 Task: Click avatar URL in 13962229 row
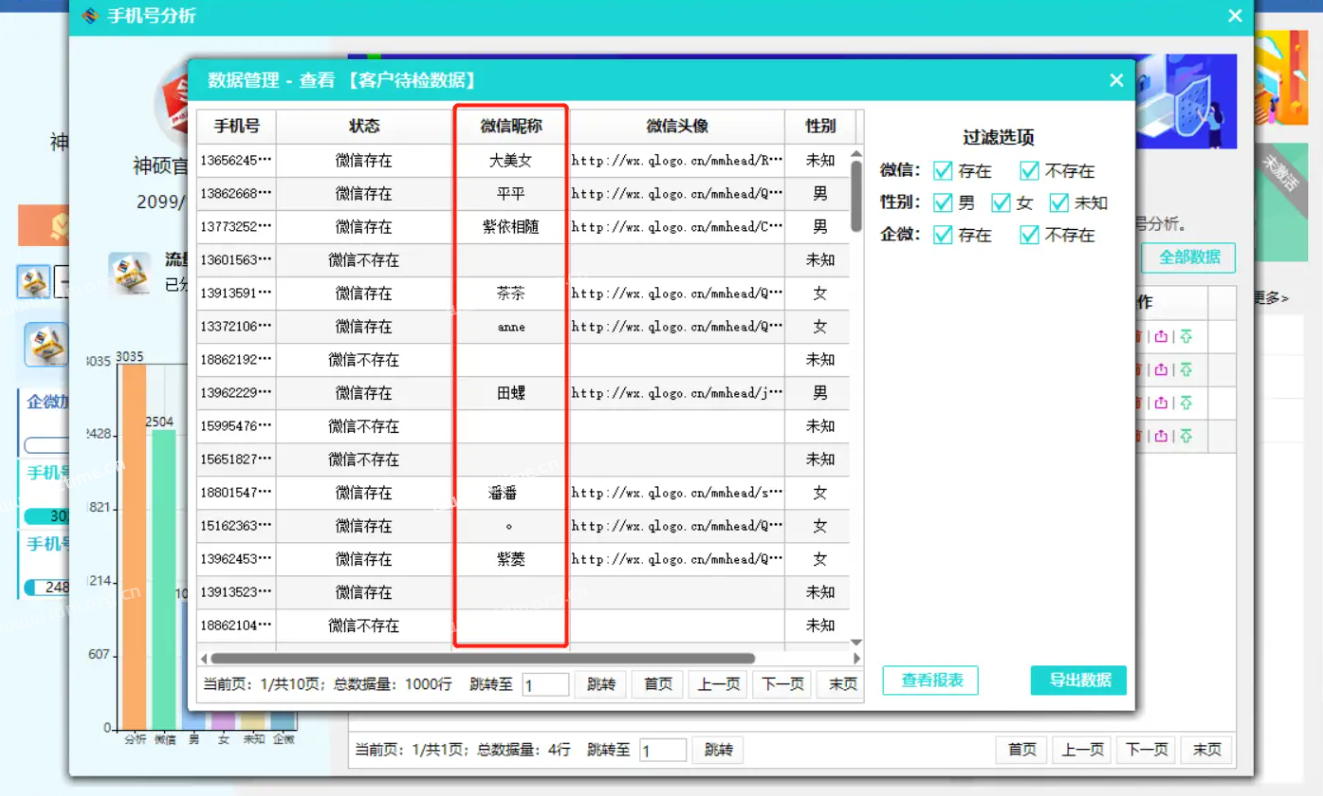click(677, 393)
